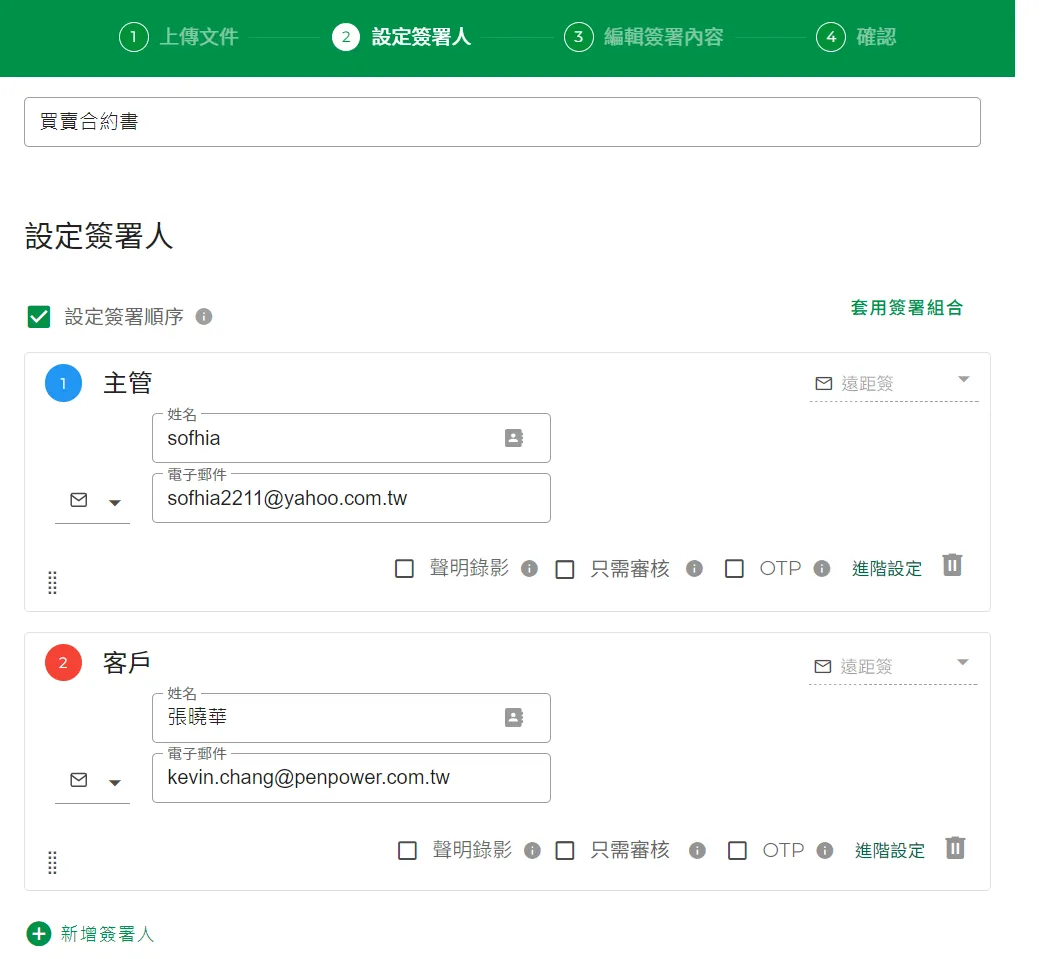Delete the 客戶 signer with trash icon
The height and width of the screenshot is (959, 1048).
click(x=955, y=849)
